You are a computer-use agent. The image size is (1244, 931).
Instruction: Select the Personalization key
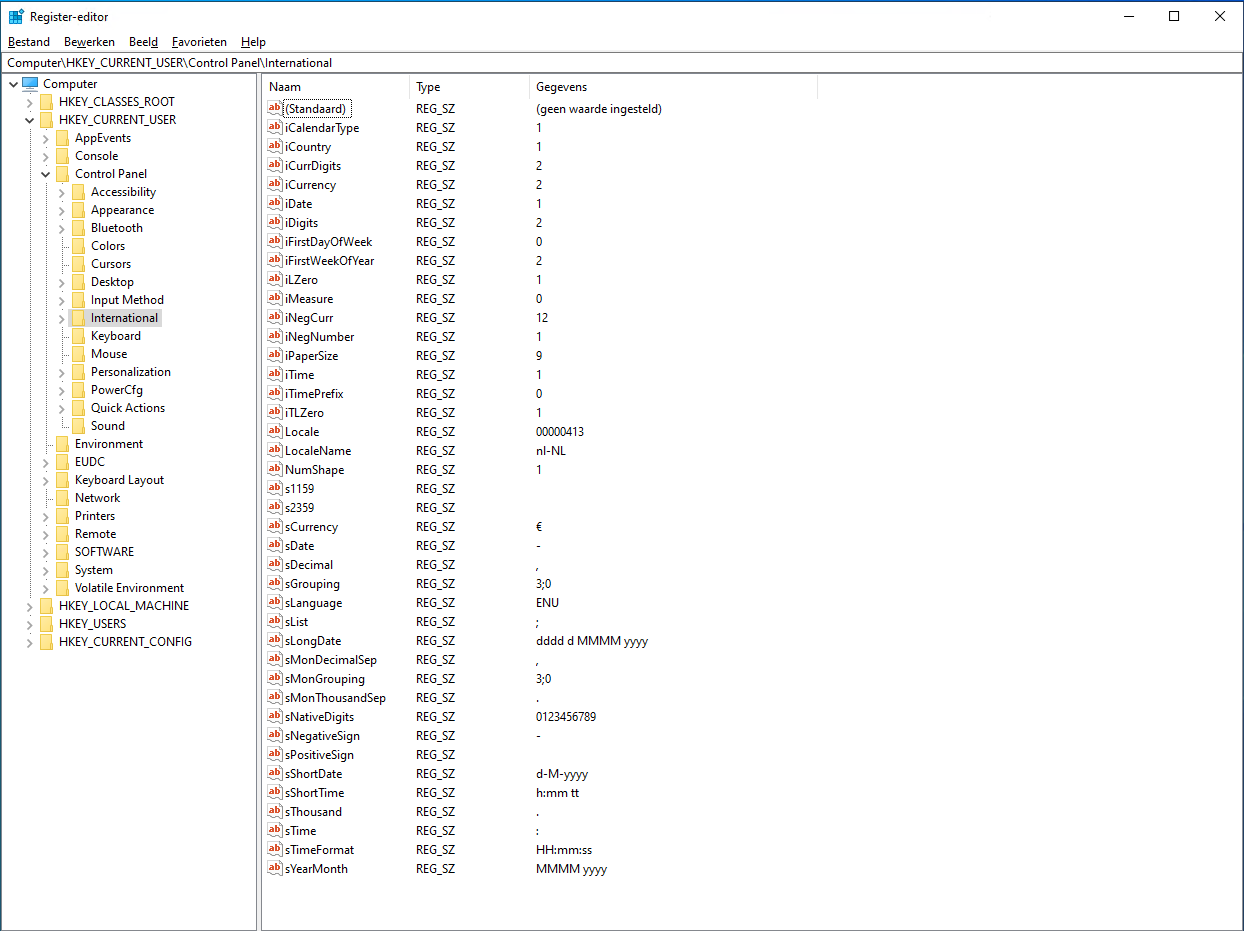click(130, 372)
